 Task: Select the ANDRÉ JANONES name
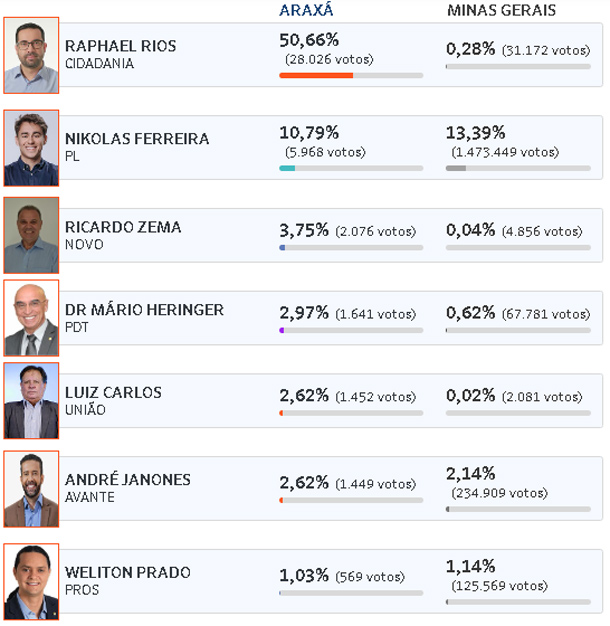click(128, 479)
